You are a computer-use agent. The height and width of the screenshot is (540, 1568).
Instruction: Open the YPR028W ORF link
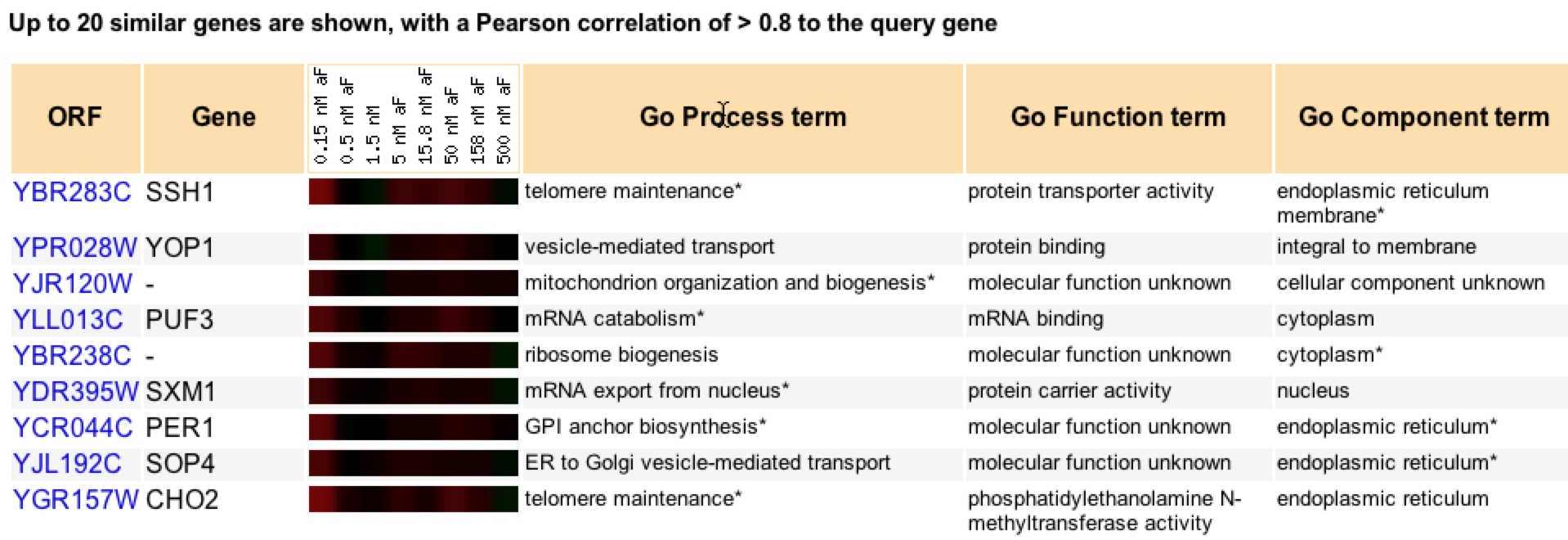(x=75, y=247)
